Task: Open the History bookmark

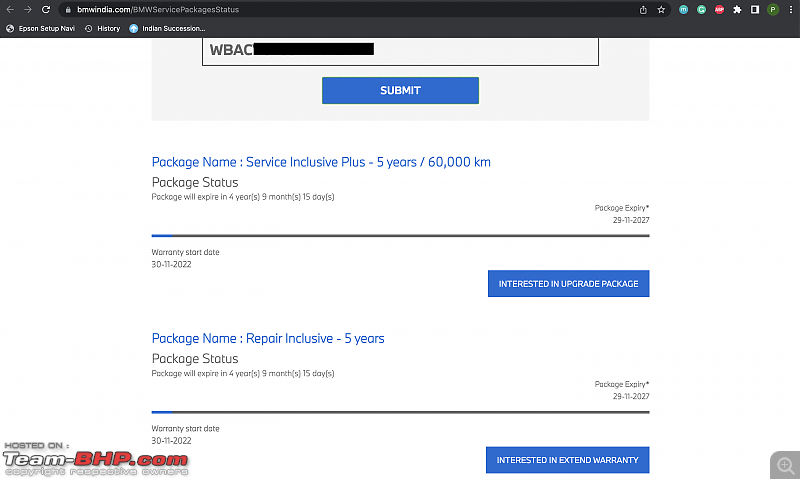Action: tap(103, 29)
